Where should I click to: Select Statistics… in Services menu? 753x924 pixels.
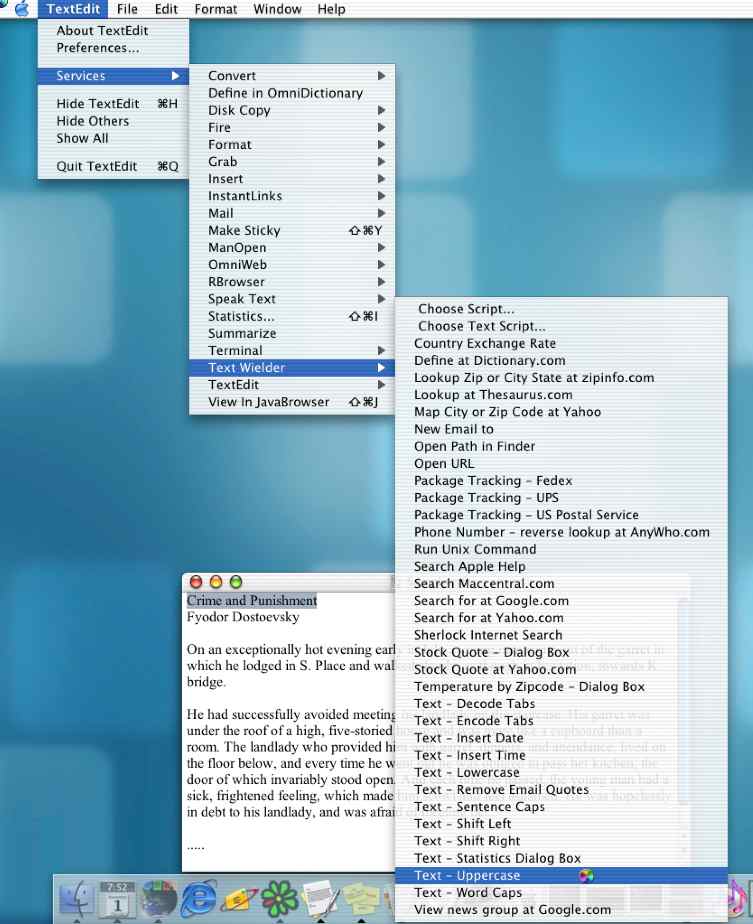(x=292, y=316)
